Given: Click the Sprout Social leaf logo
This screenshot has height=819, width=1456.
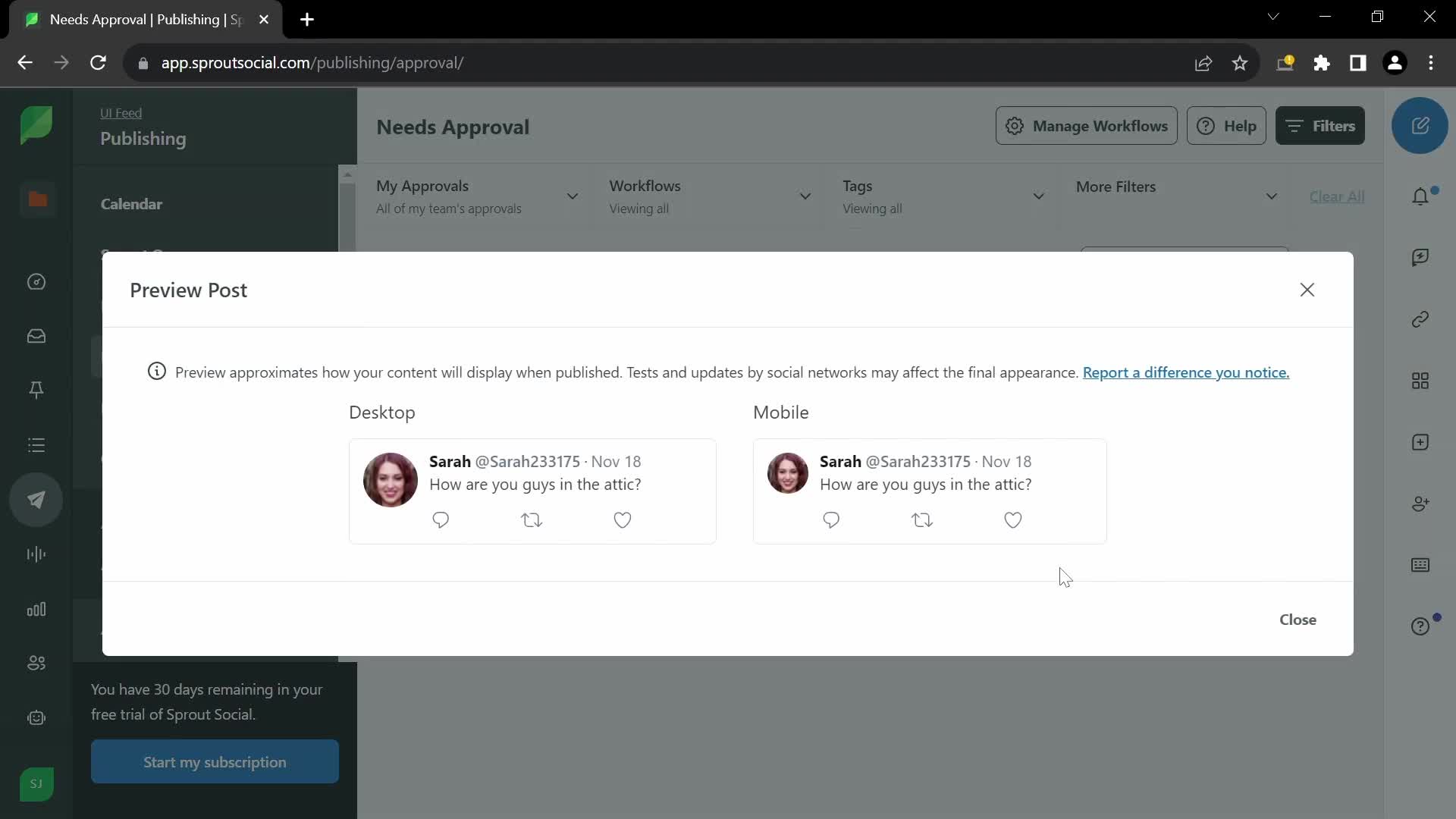Looking at the screenshot, I should pyautogui.click(x=36, y=124).
